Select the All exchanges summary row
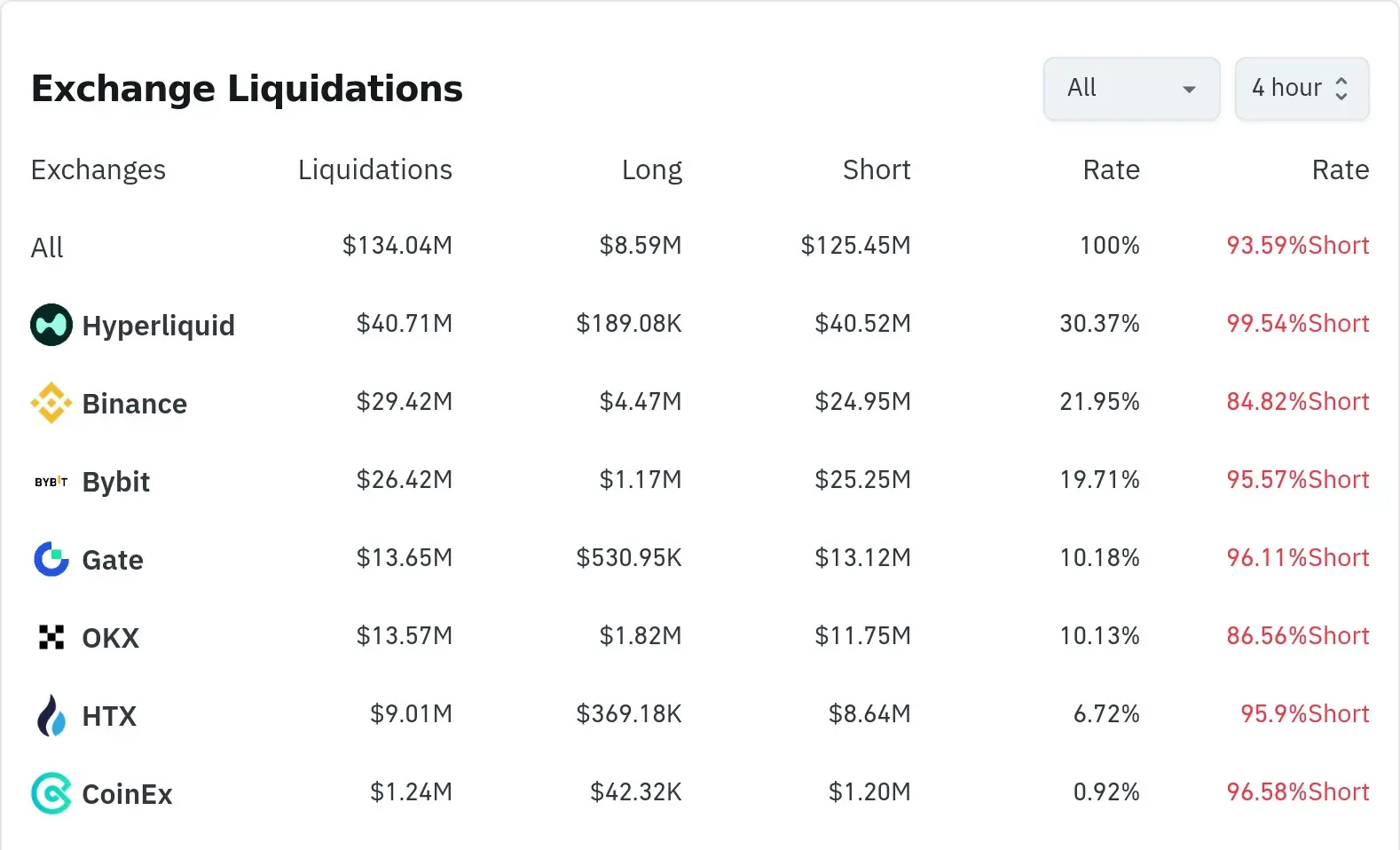The height and width of the screenshot is (850, 1400). coord(47,248)
